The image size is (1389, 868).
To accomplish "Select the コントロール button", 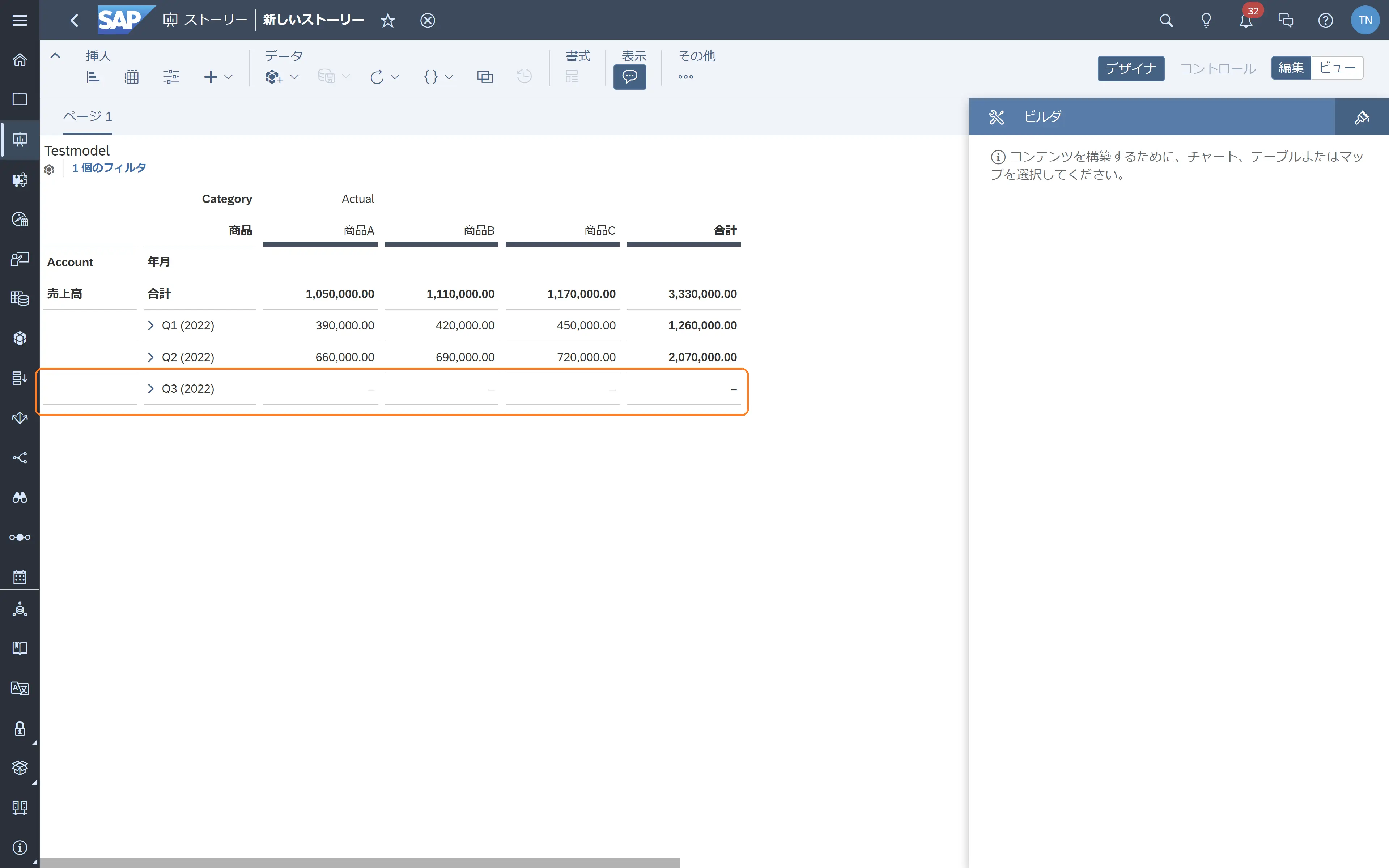I will pyautogui.click(x=1218, y=68).
